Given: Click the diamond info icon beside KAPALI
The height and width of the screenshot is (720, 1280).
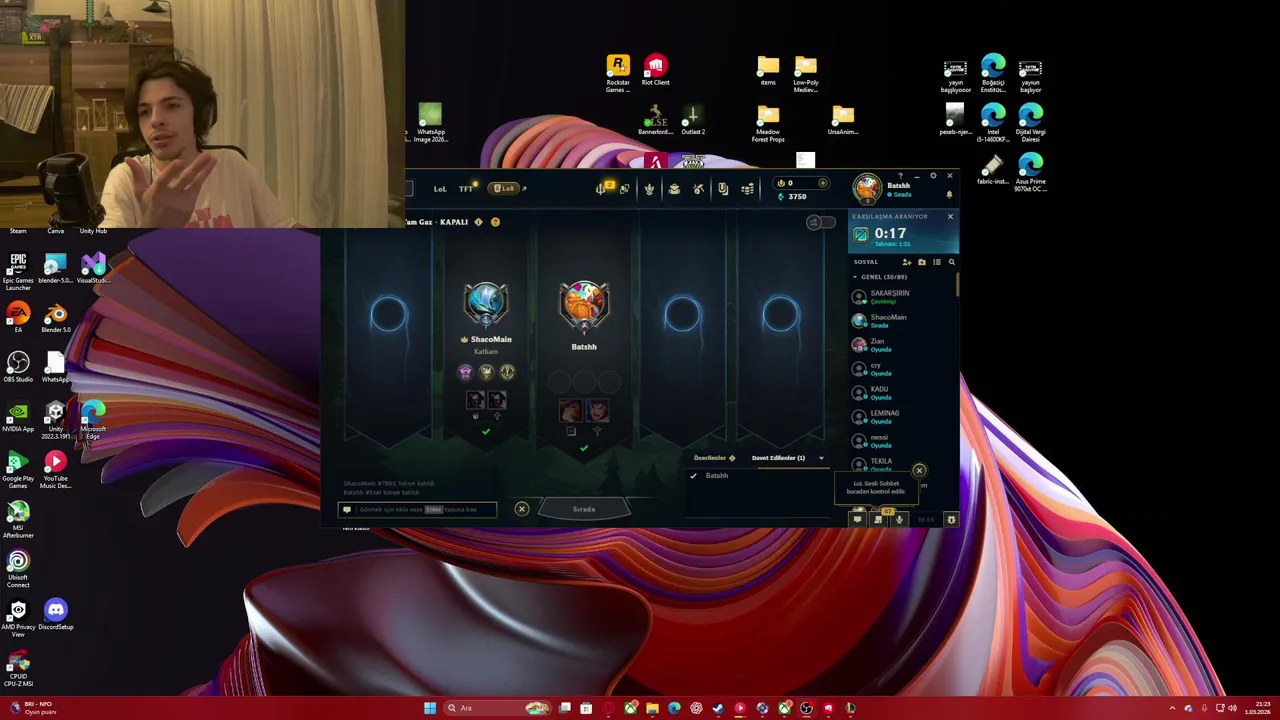Looking at the screenshot, I should 478,222.
